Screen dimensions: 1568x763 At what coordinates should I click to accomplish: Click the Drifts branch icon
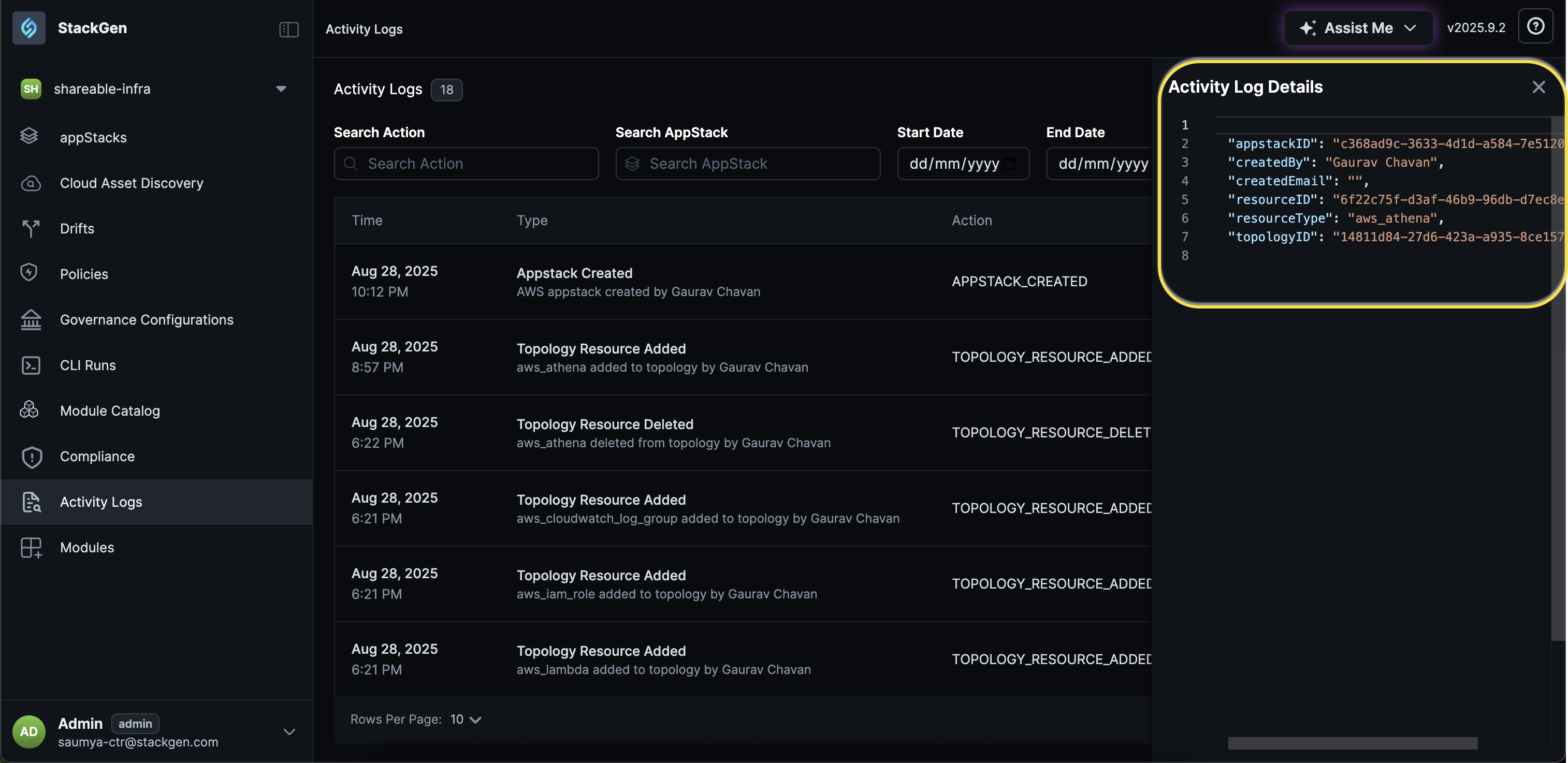[x=31, y=229]
